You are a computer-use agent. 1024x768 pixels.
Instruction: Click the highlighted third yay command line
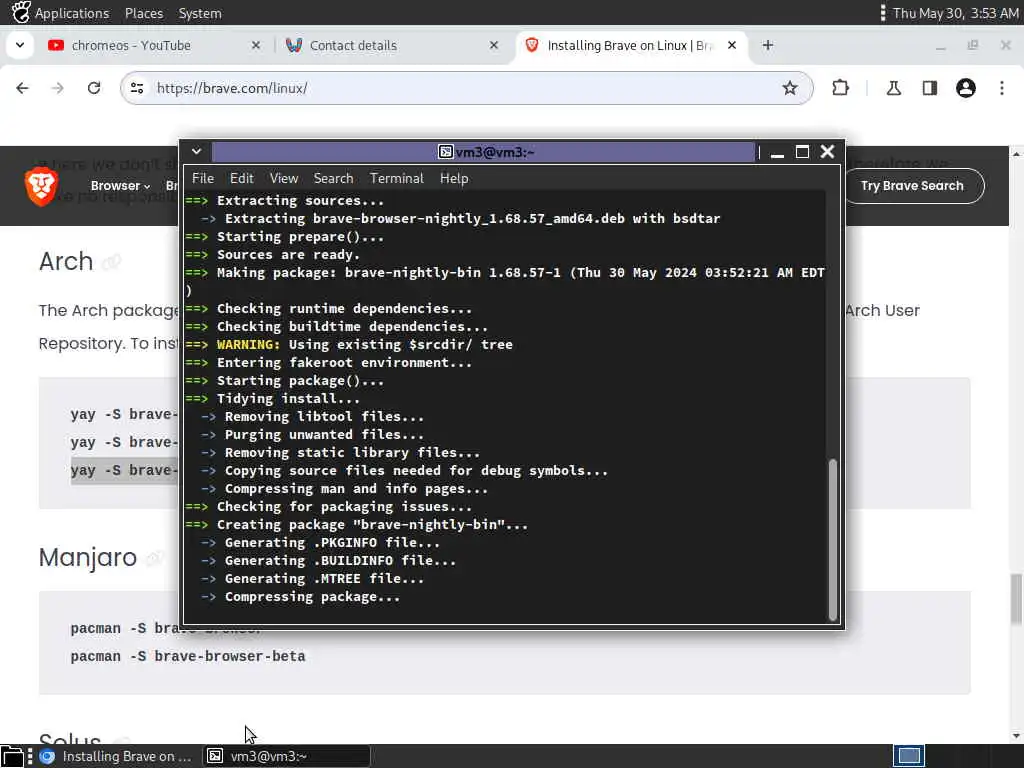124,470
